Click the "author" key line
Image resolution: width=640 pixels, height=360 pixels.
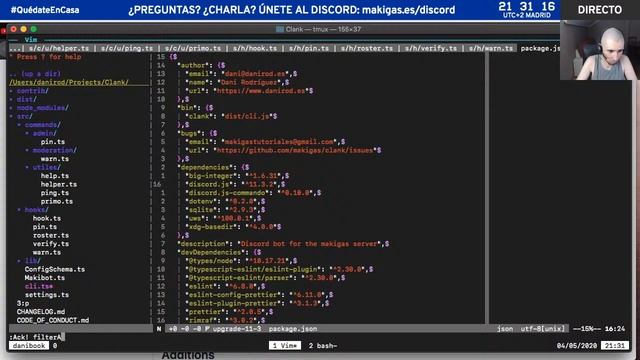[201, 65]
